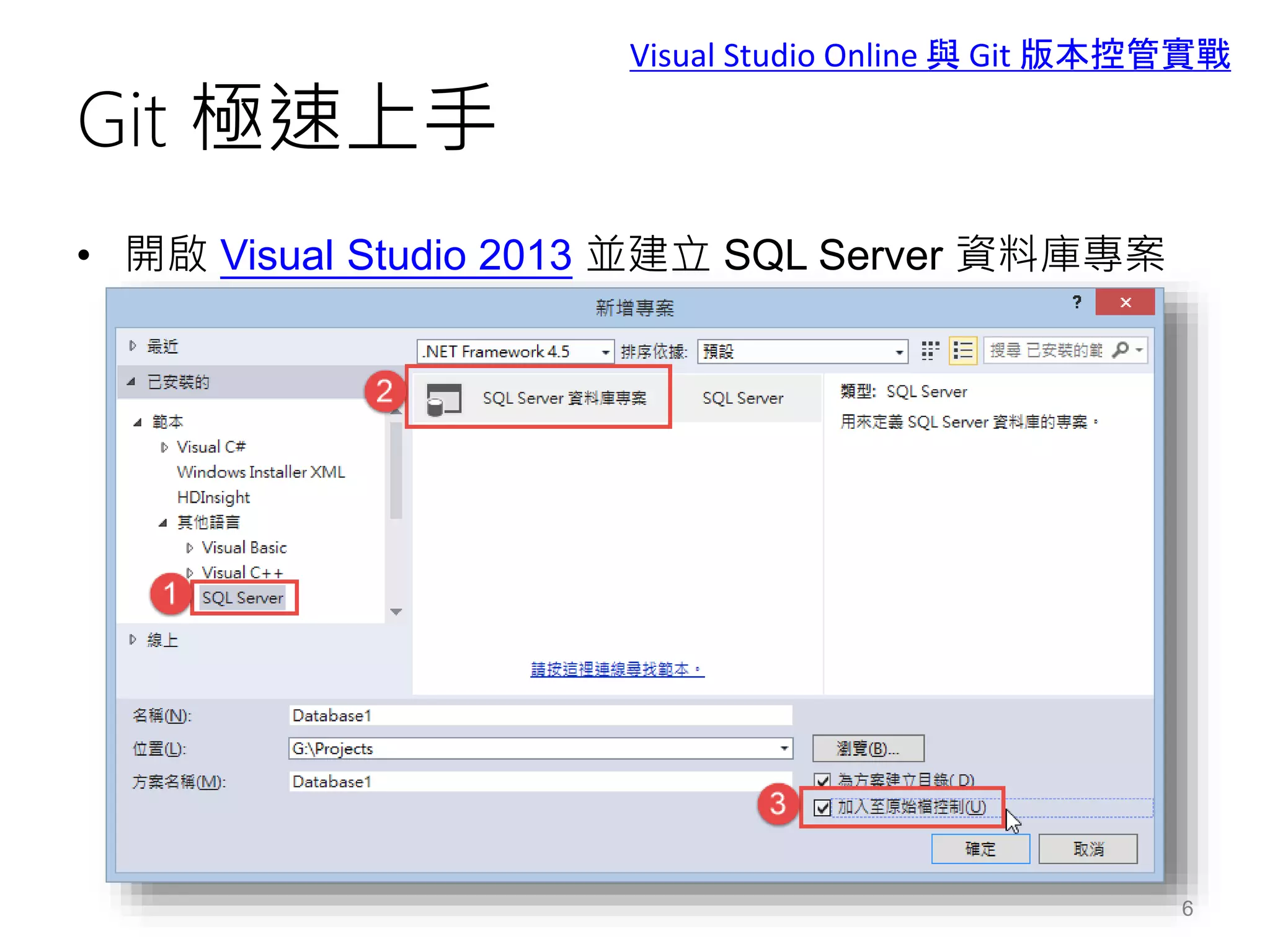The width and height of the screenshot is (1270, 952).
Task: Click tree scrollbar down arrow
Action: 396,612
